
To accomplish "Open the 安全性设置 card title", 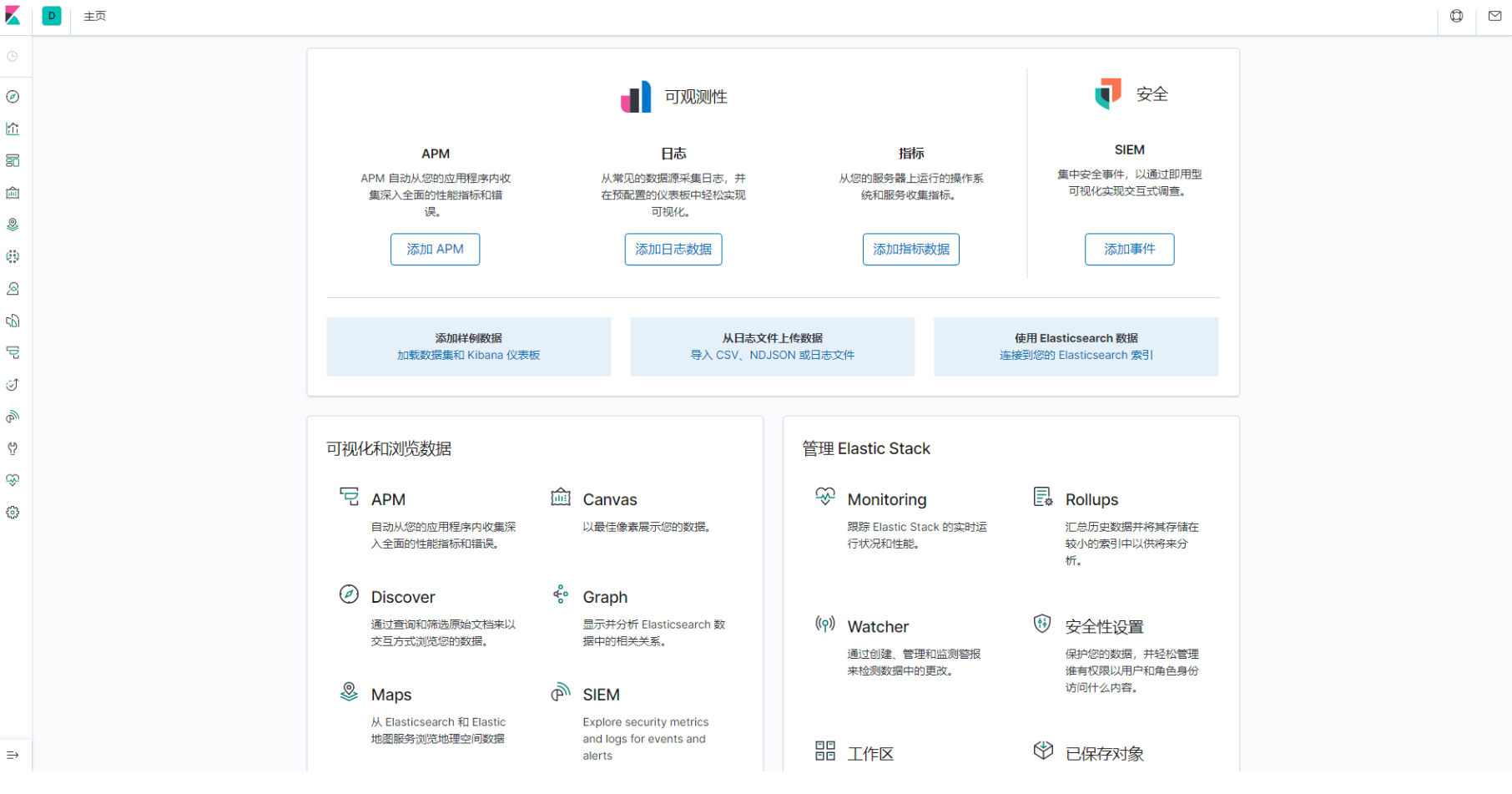I will click(x=1104, y=627).
